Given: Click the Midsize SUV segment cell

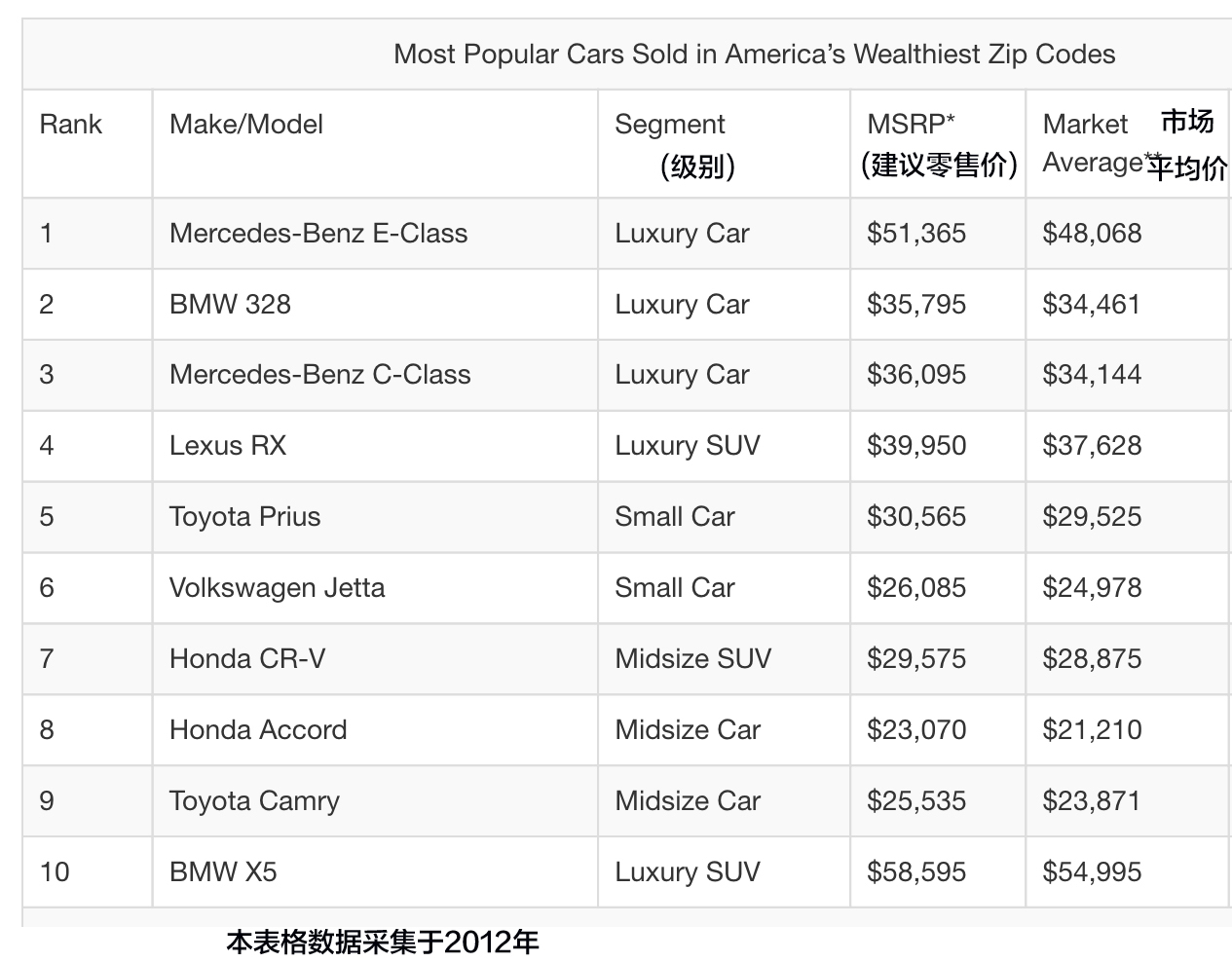Looking at the screenshot, I should pos(692,659).
